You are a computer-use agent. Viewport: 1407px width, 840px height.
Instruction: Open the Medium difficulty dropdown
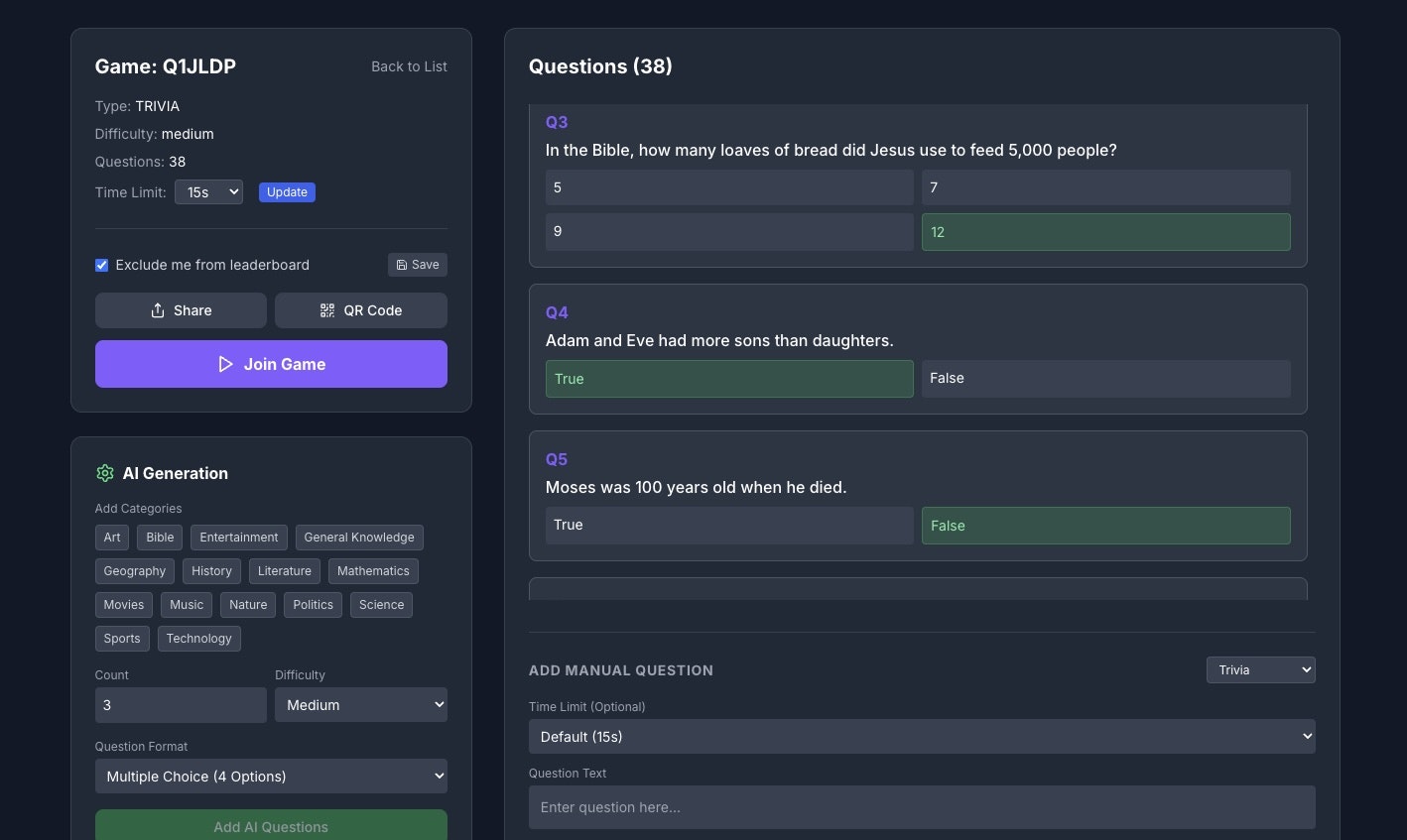pyautogui.click(x=360, y=704)
